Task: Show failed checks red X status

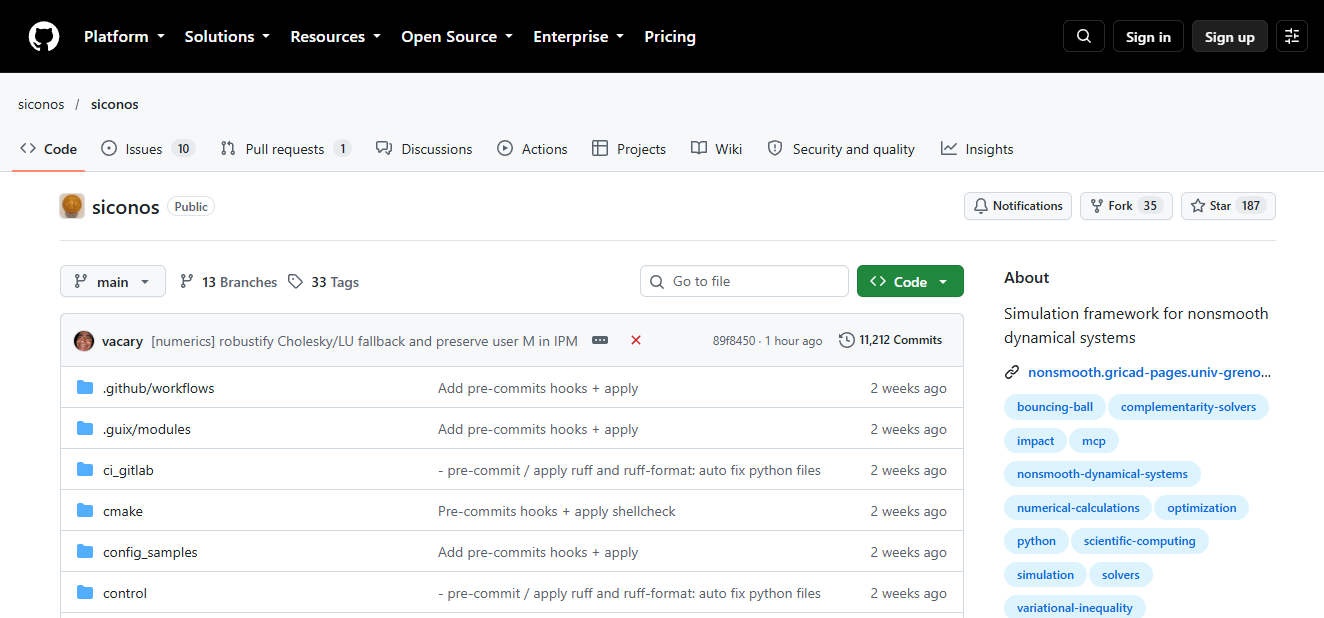Action: 636,340
